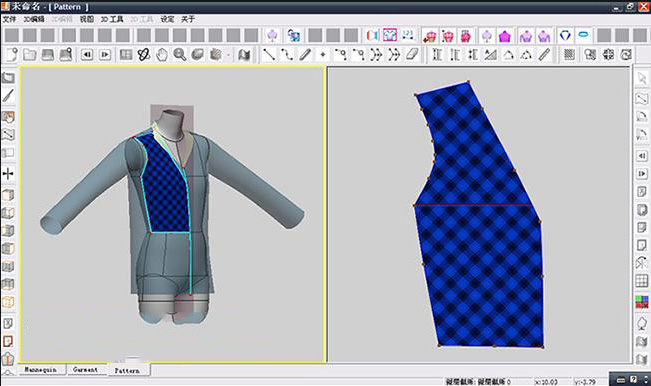
Task: Select the 3D rotate orbit tool
Action: click(144, 54)
